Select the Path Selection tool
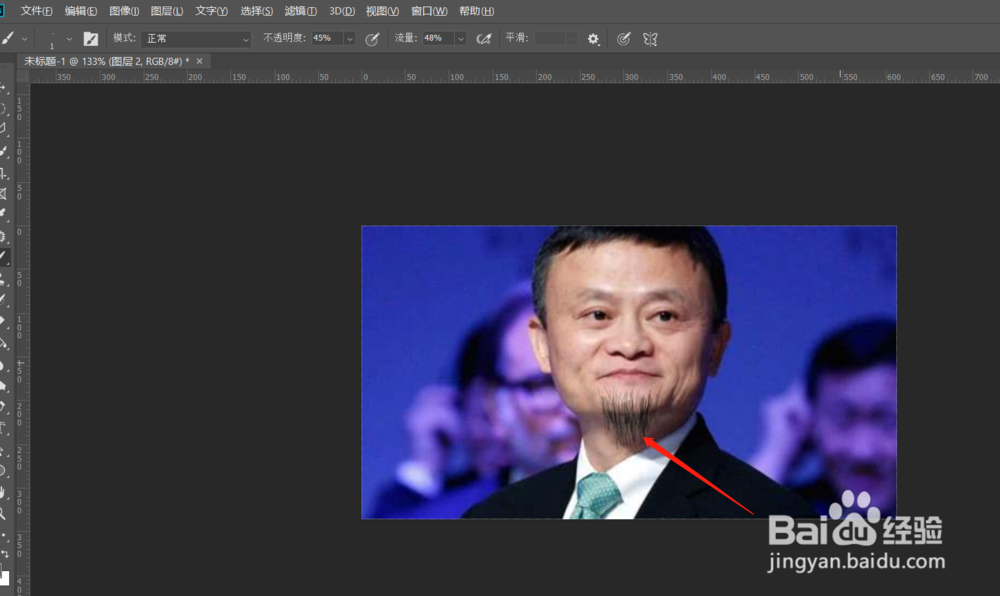 (x=3, y=450)
